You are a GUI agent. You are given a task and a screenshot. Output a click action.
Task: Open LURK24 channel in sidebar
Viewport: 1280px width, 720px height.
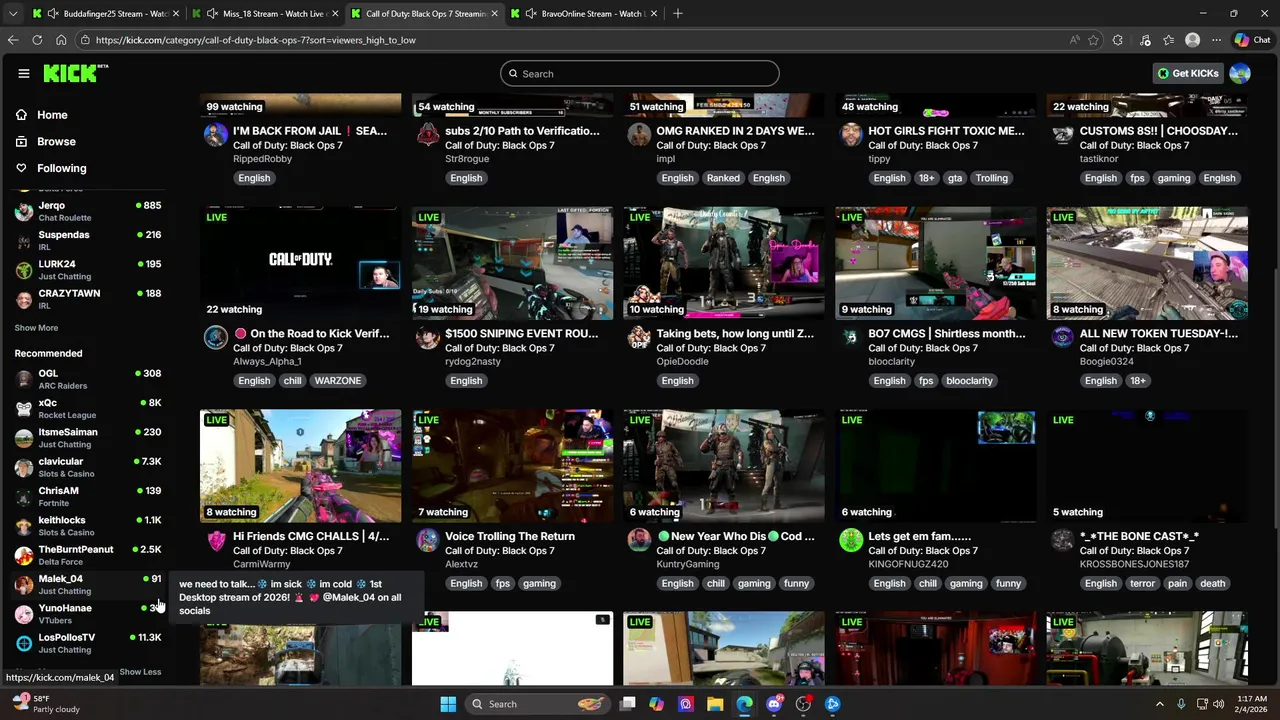pyautogui.click(x=88, y=269)
